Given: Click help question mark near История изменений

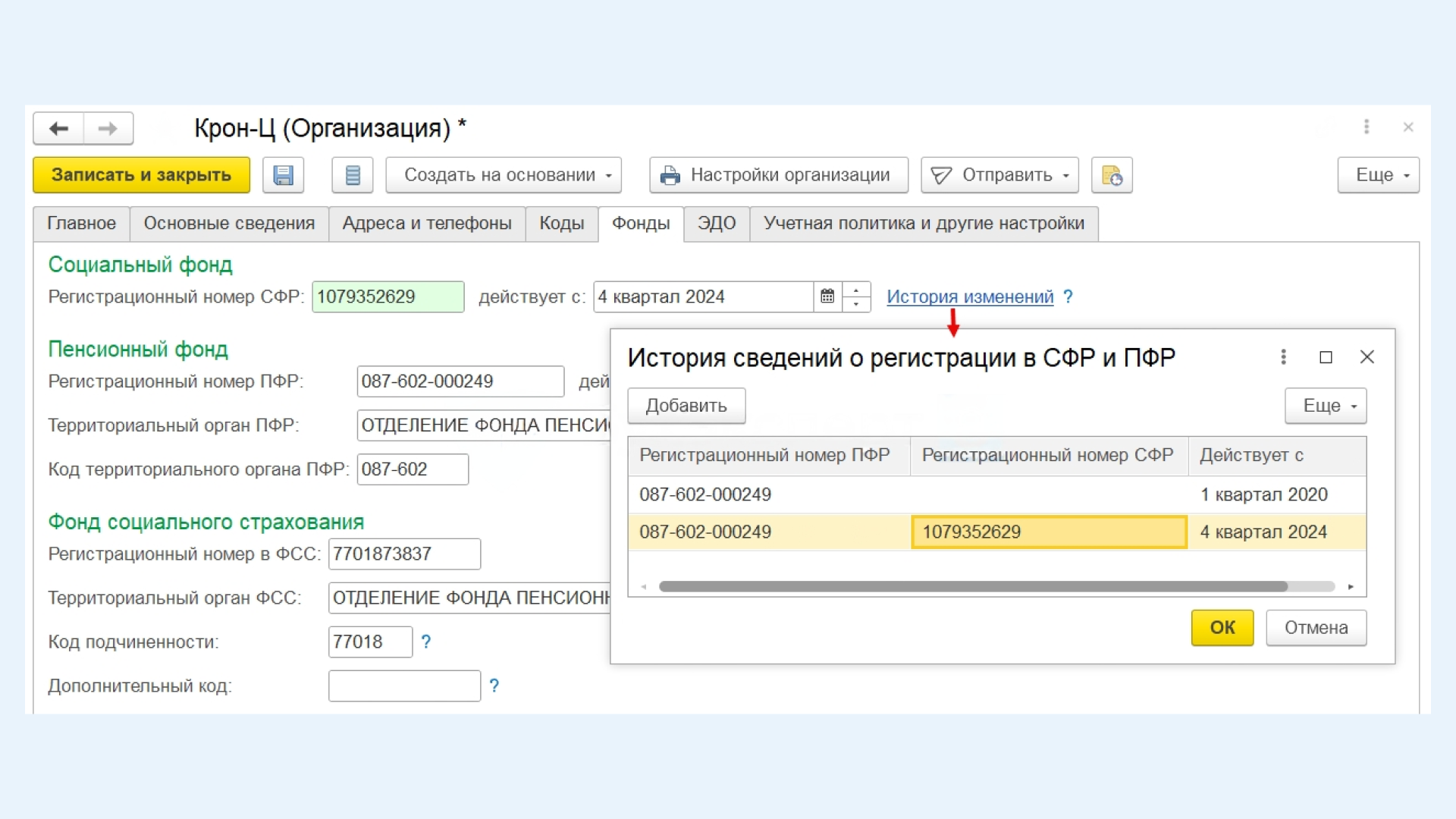Looking at the screenshot, I should coord(1068,297).
